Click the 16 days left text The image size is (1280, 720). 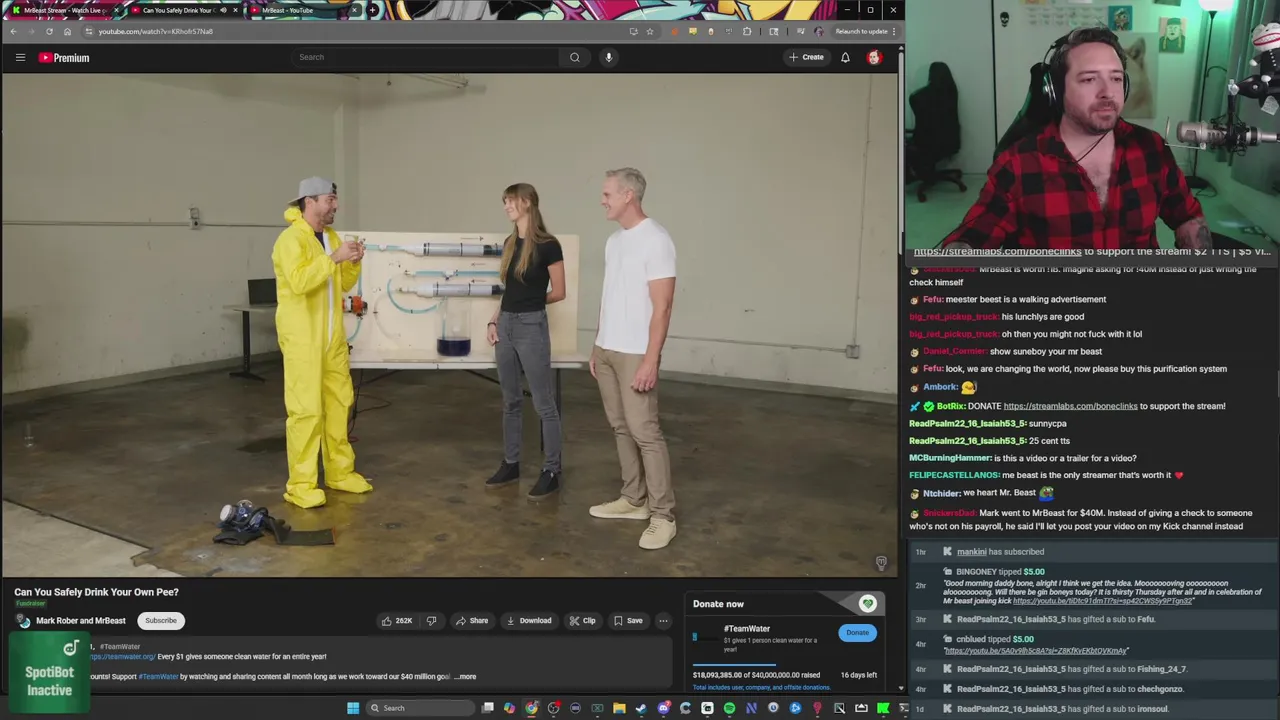pyautogui.click(x=858, y=675)
